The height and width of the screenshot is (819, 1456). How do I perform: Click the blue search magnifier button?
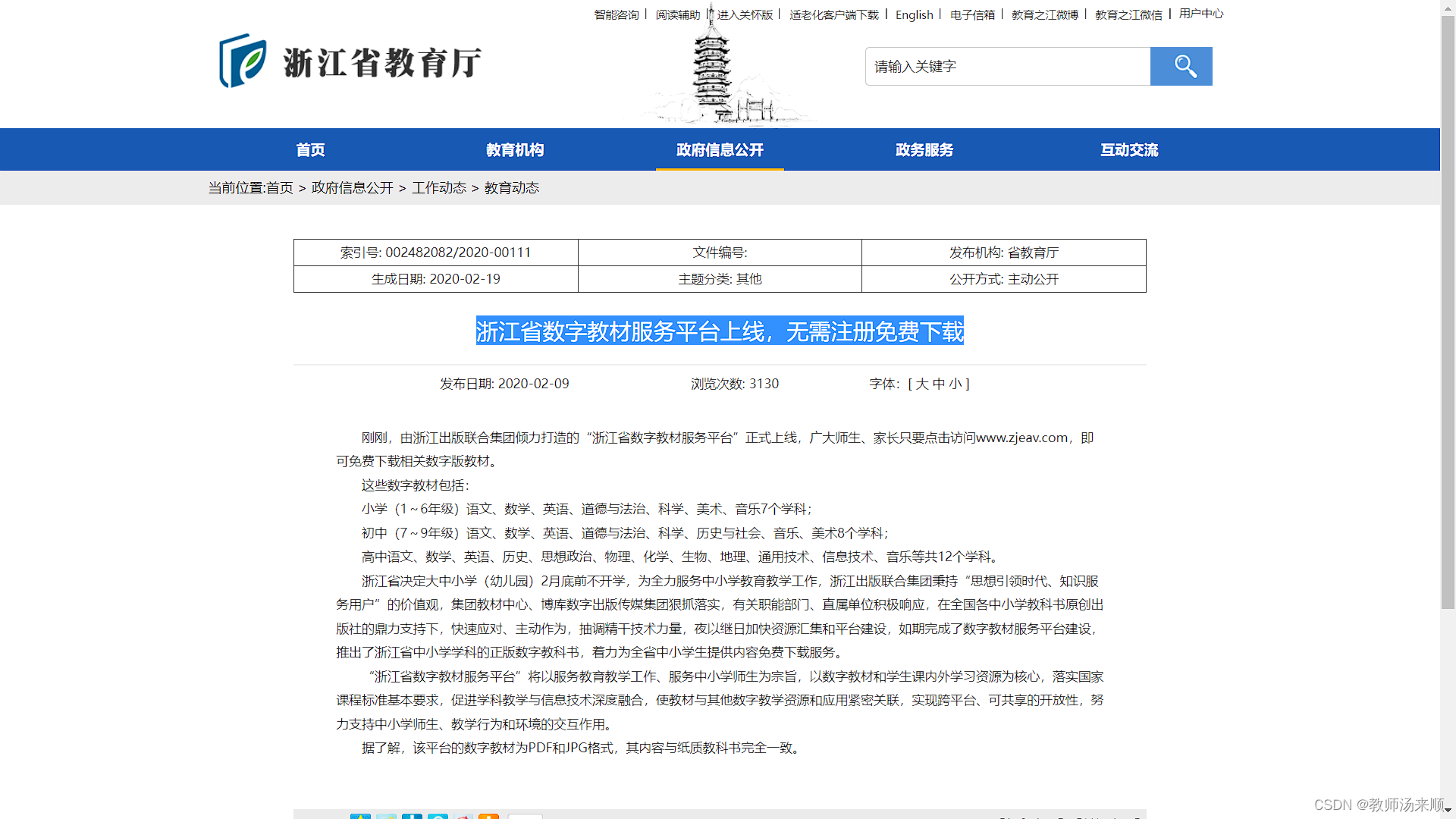[x=1181, y=67]
